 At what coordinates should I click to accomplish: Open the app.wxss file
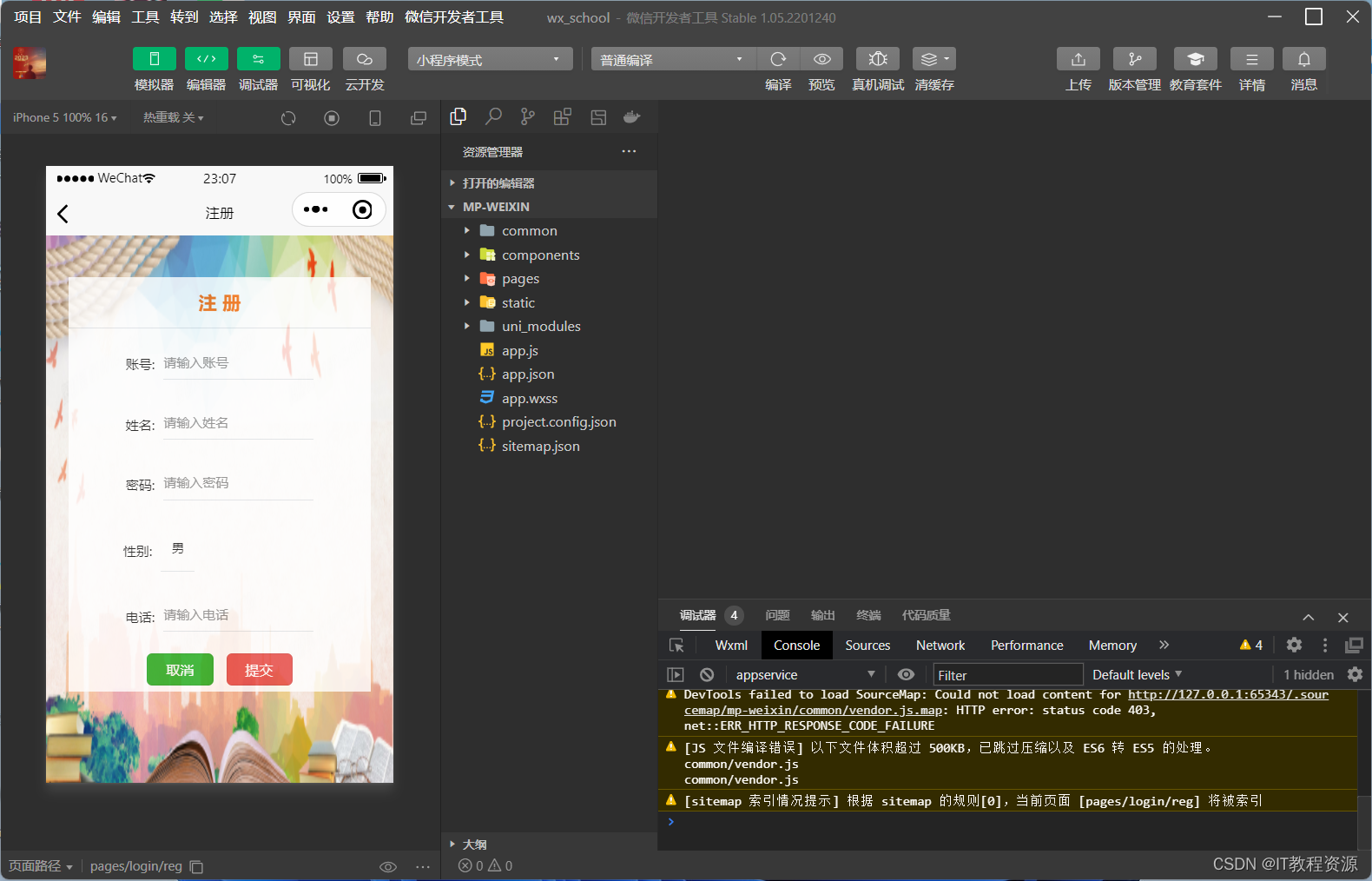(x=549, y=398)
